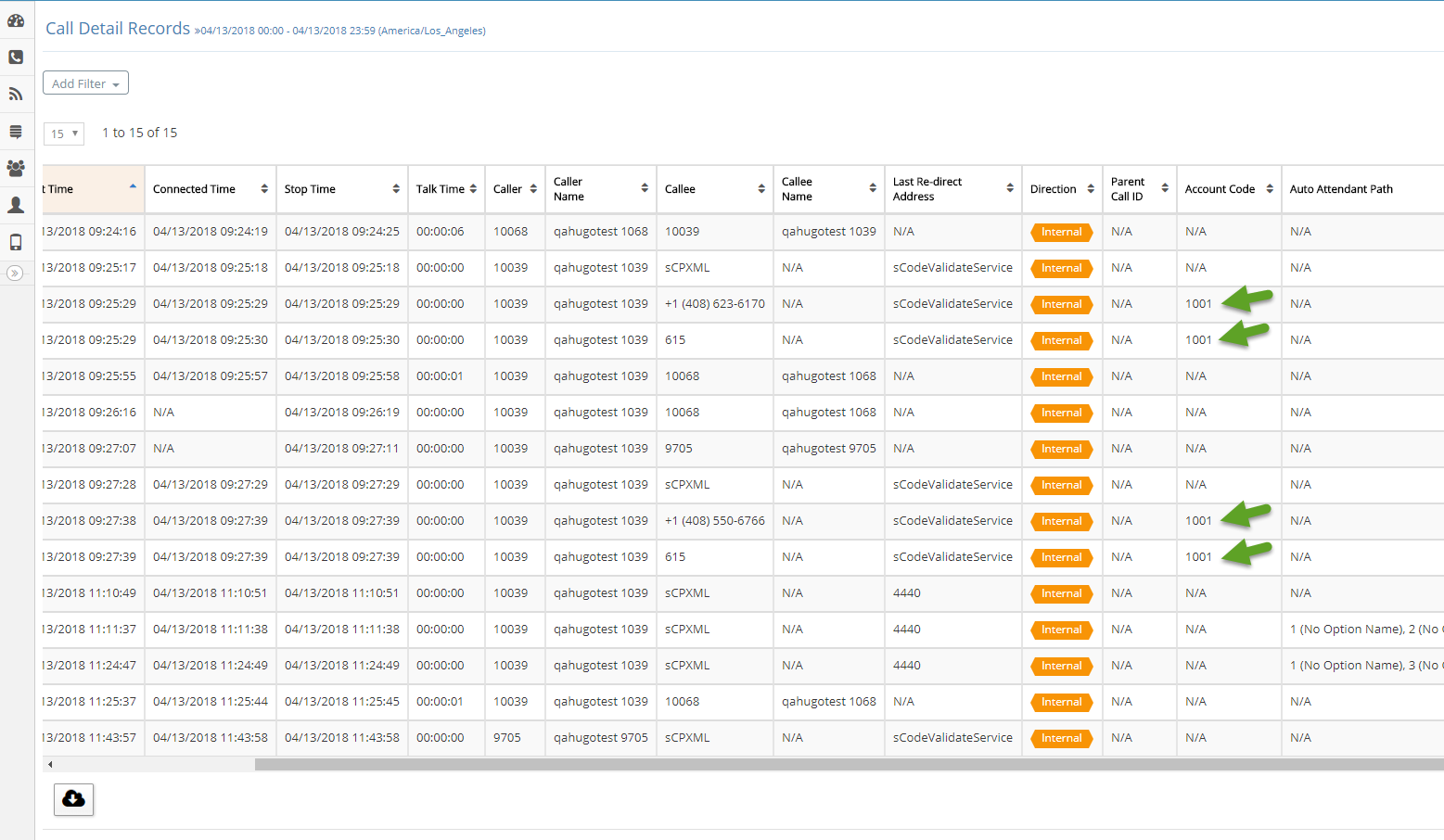Click Internal badge in the 09:24:16 row

click(x=1061, y=233)
